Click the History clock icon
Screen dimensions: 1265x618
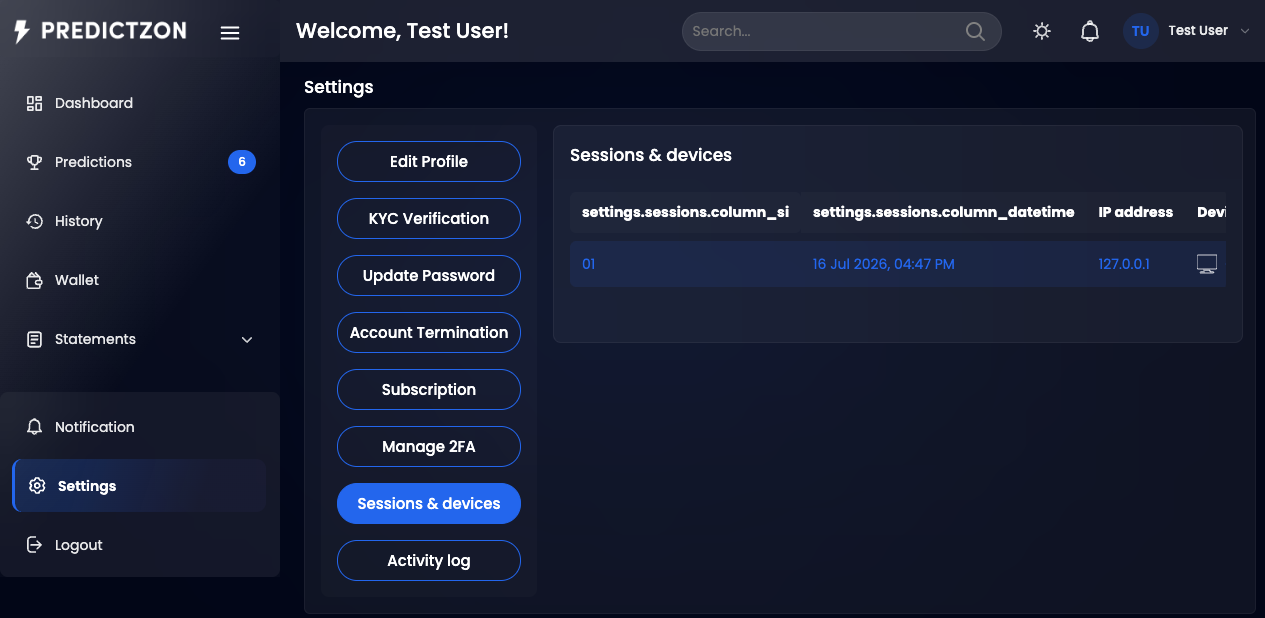(x=34, y=221)
